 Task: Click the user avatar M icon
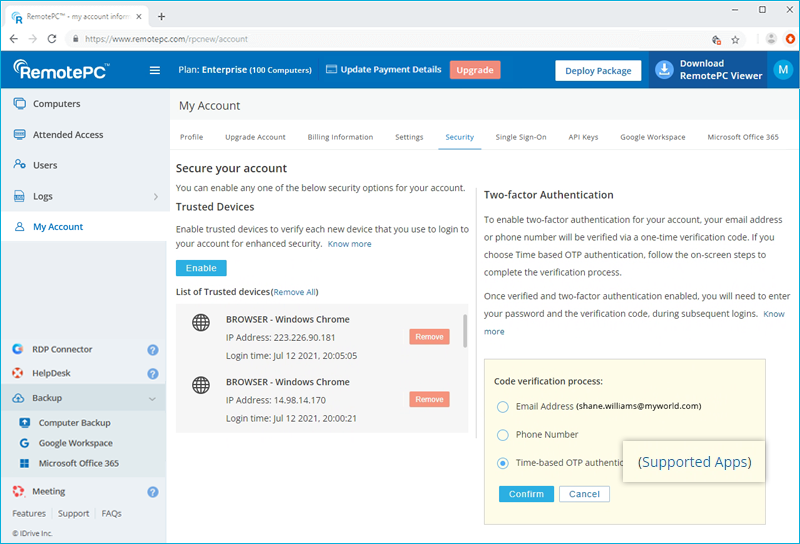[x=781, y=70]
